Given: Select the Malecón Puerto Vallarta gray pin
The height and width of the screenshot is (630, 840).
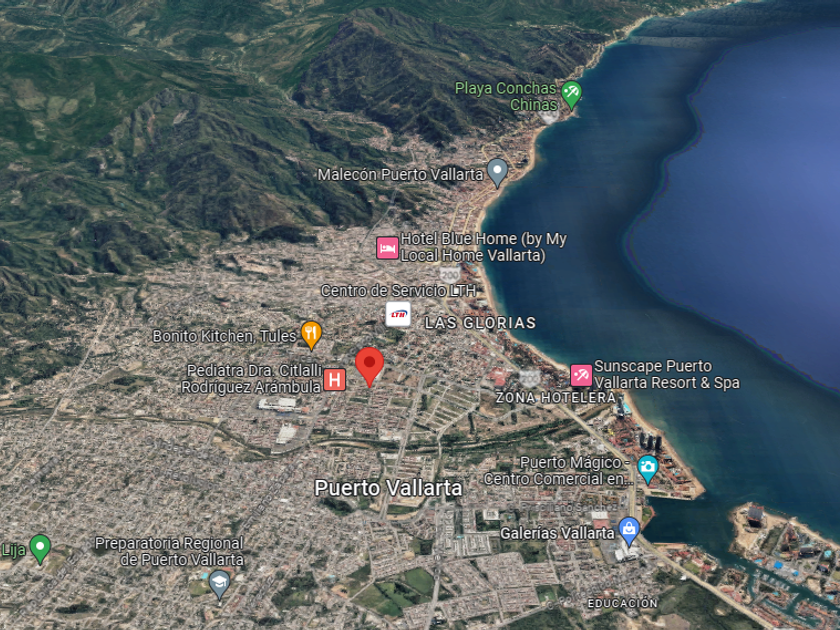Looking at the screenshot, I should tap(497, 173).
